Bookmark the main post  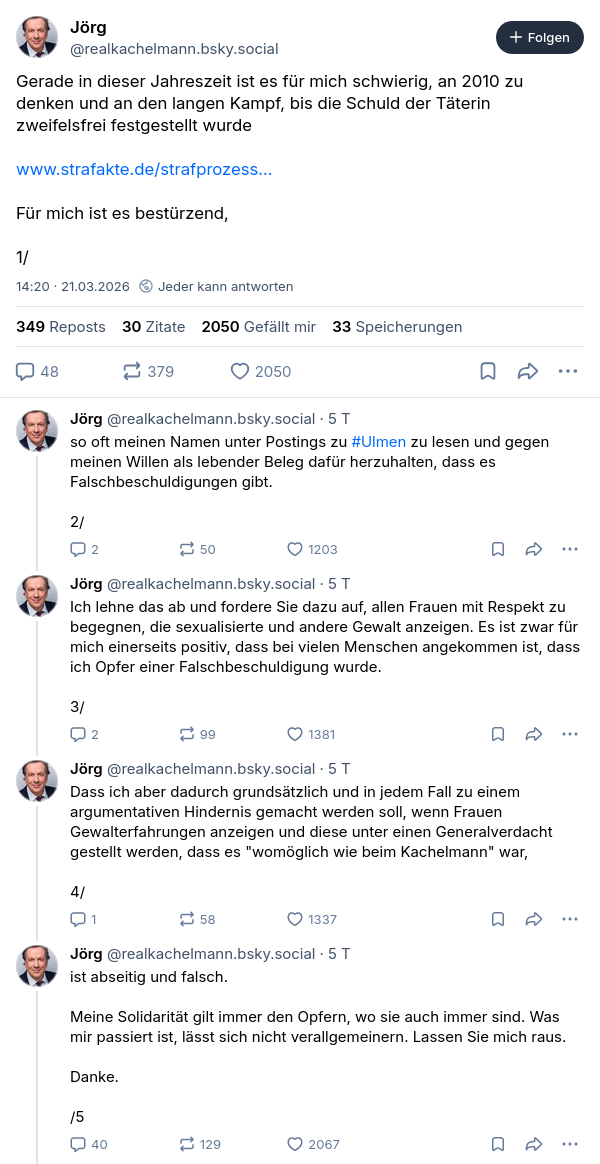(488, 371)
